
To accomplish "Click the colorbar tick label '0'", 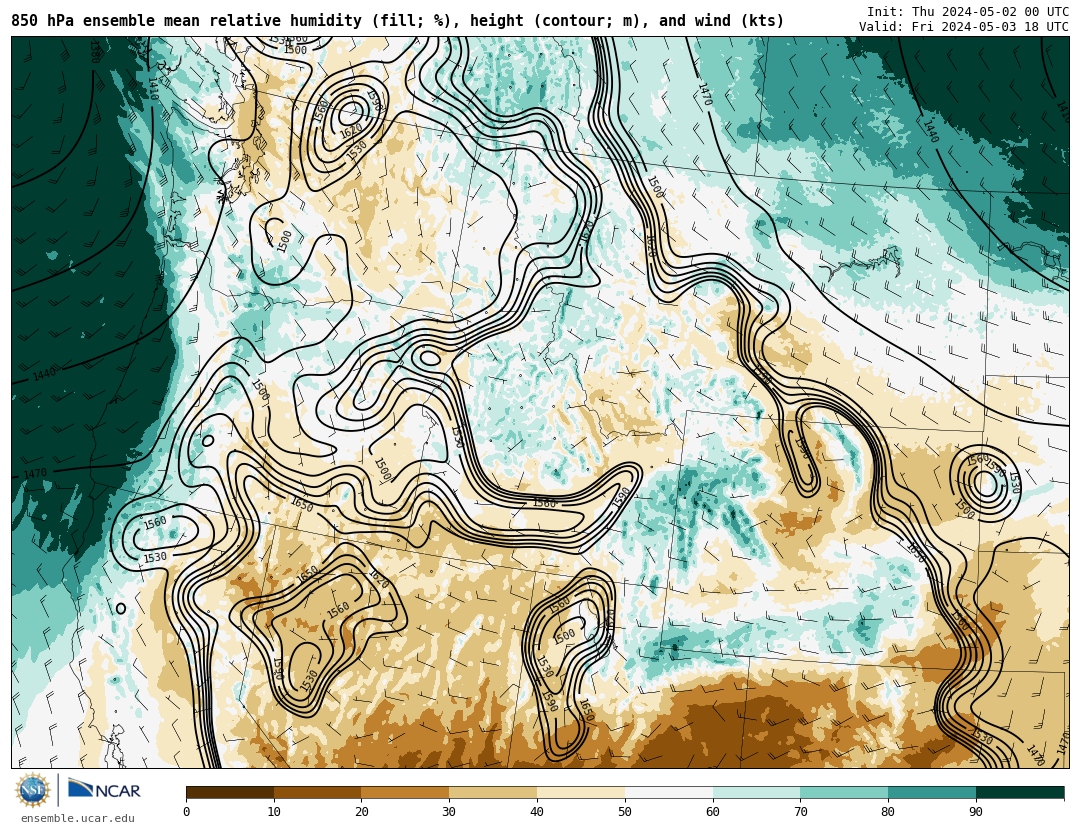I will 187,812.
